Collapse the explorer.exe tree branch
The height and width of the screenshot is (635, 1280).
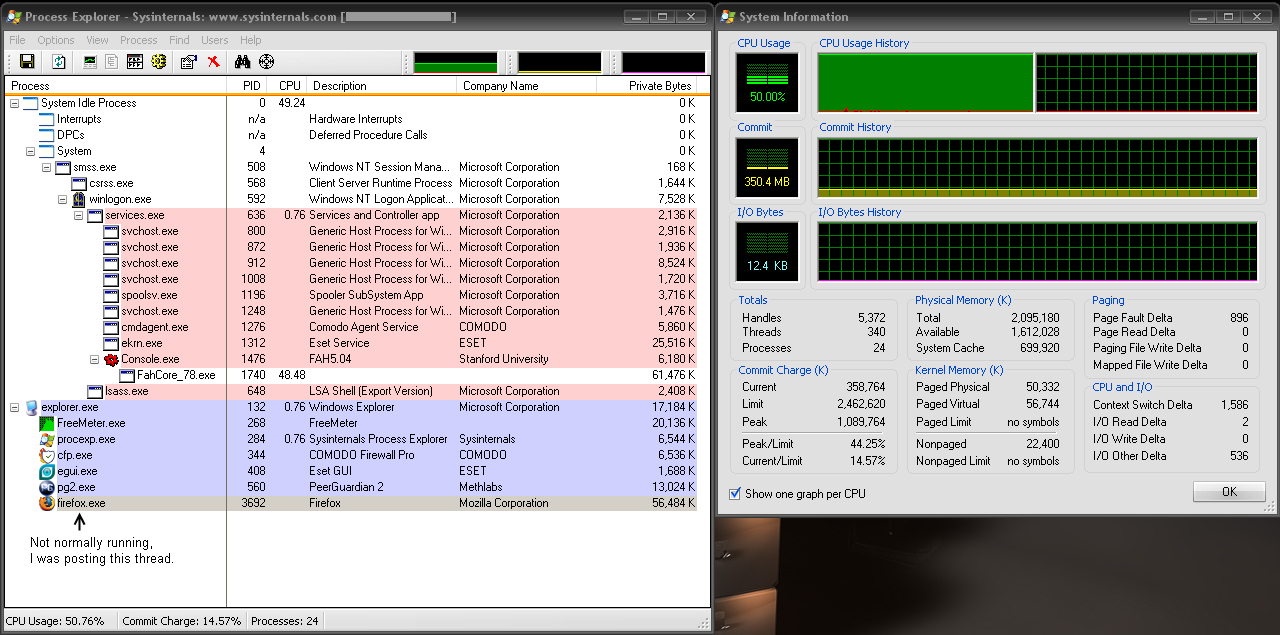click(x=14, y=407)
